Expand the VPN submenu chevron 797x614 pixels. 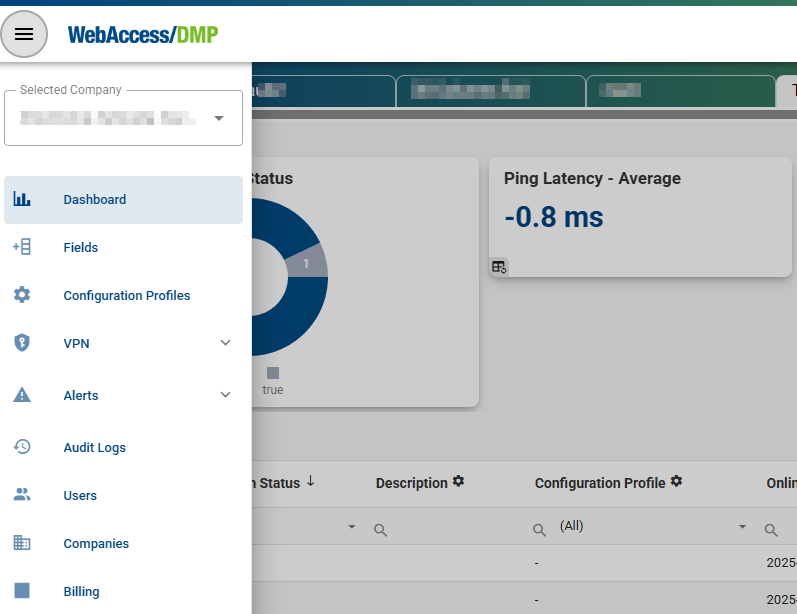(225, 343)
